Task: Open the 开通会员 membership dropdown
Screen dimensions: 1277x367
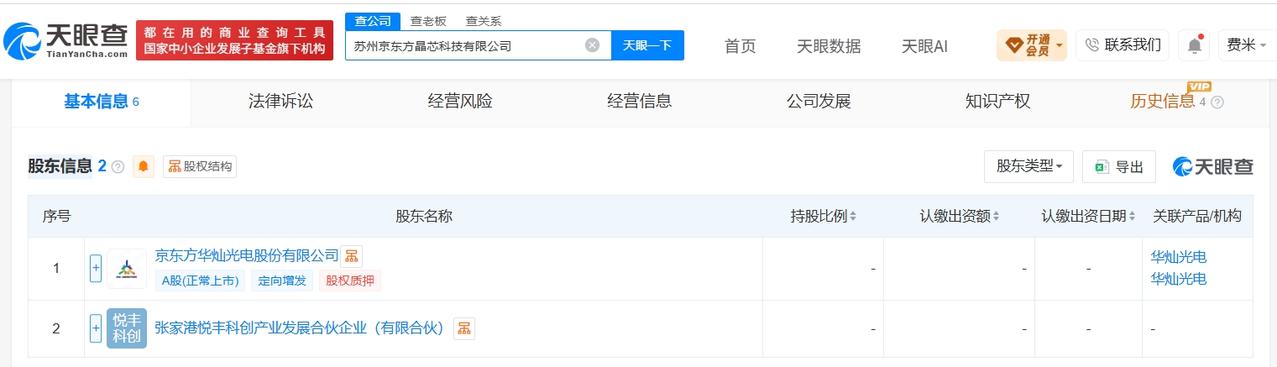Action: click(x=1032, y=45)
